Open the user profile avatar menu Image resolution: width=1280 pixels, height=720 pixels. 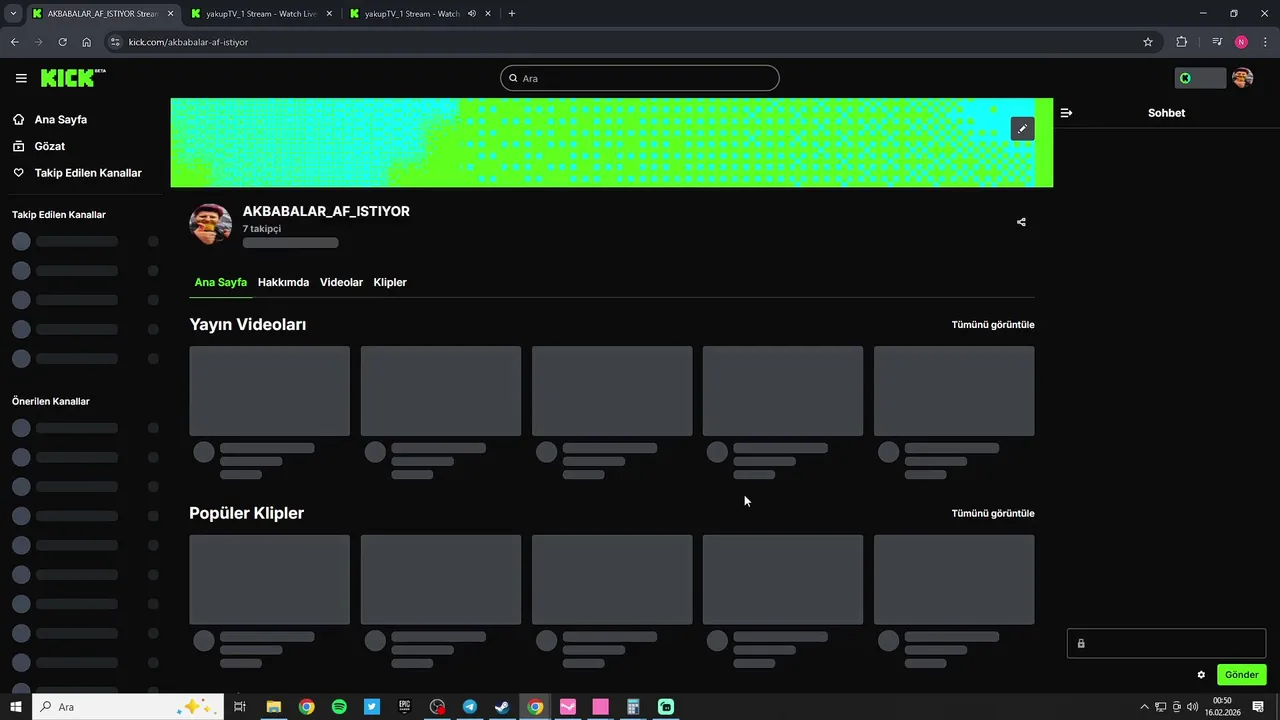coord(1242,78)
